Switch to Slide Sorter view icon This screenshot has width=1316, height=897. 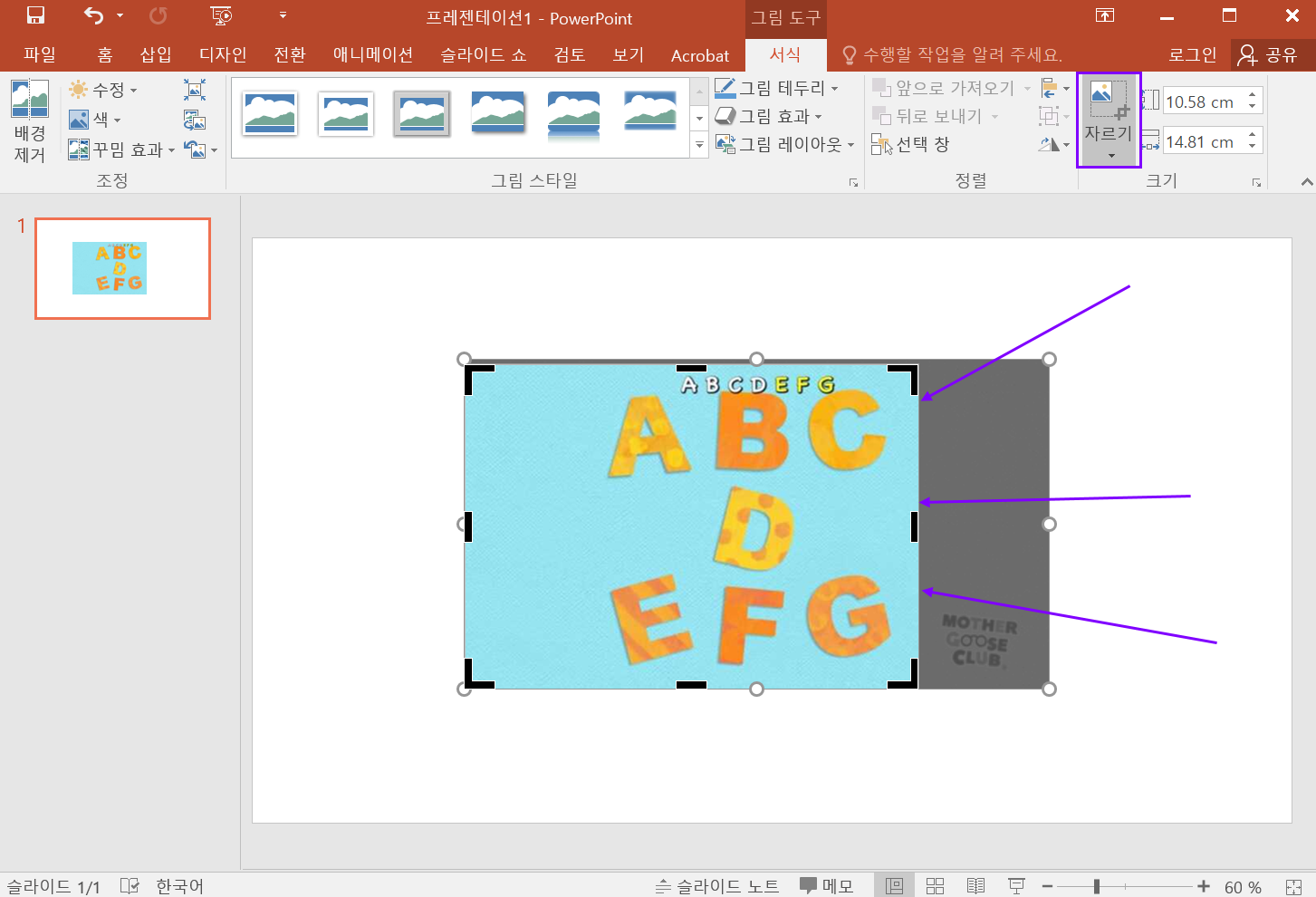(935, 886)
